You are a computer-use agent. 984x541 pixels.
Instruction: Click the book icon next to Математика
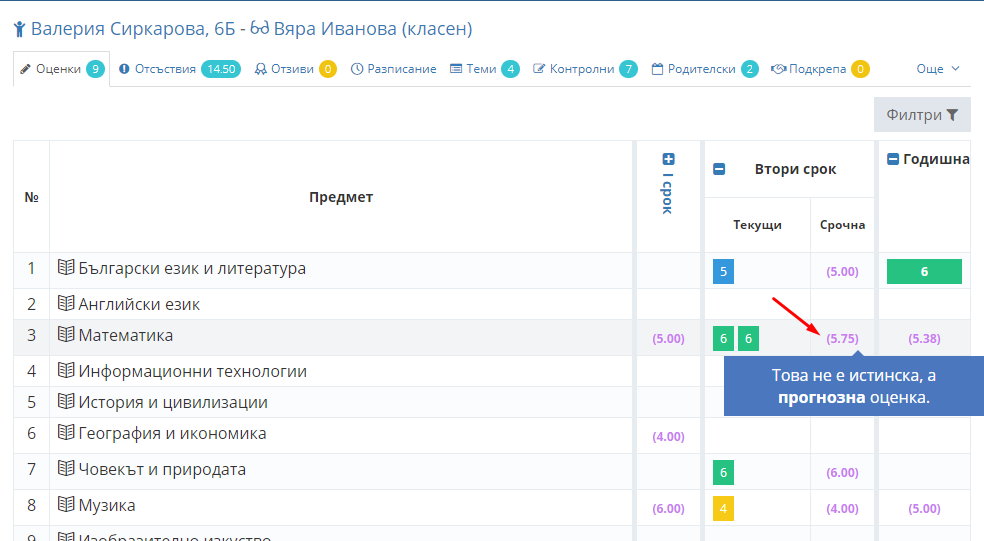[x=66, y=335]
